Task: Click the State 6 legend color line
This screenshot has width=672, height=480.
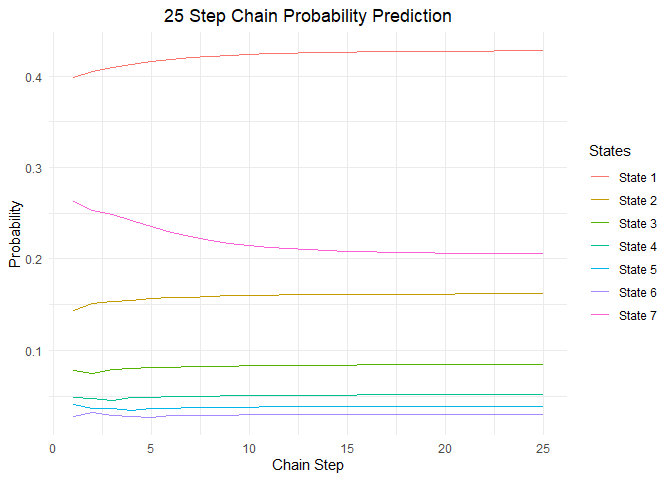Action: 600,292
